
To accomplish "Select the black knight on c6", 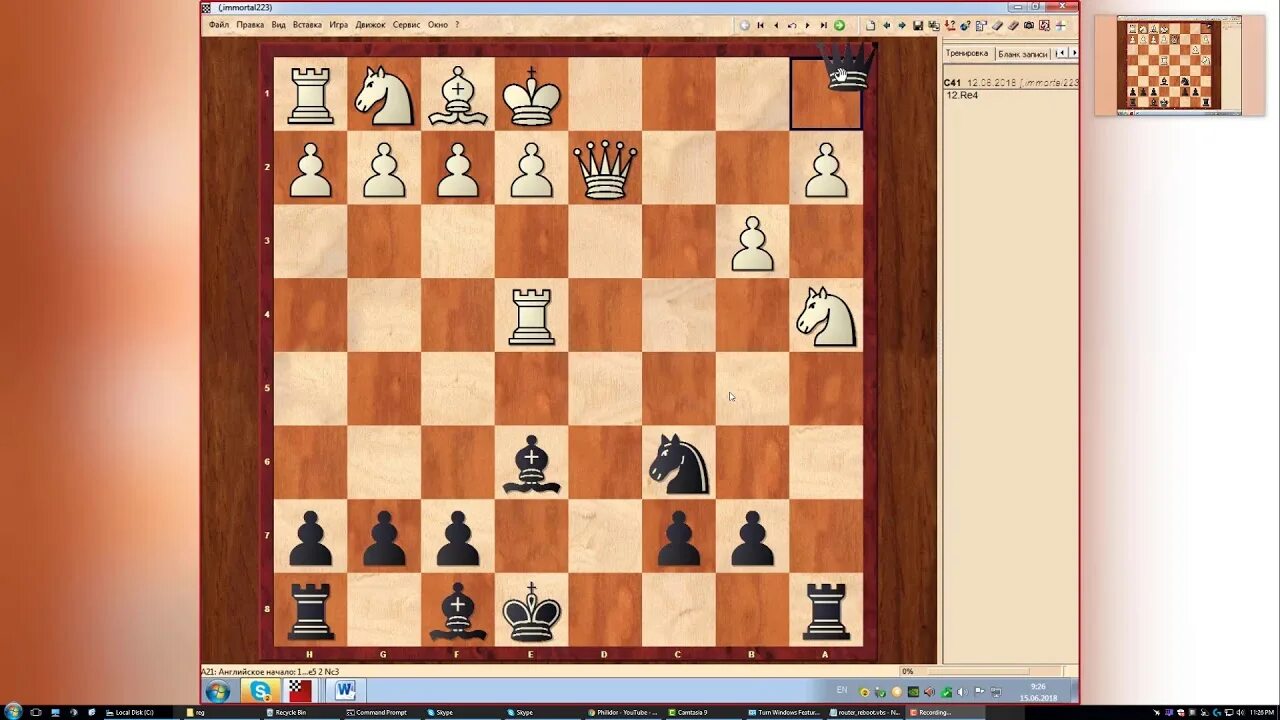I will (x=679, y=463).
